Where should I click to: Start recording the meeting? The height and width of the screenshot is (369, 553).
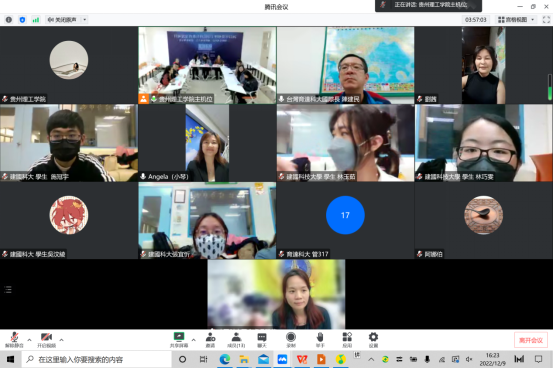click(291, 340)
